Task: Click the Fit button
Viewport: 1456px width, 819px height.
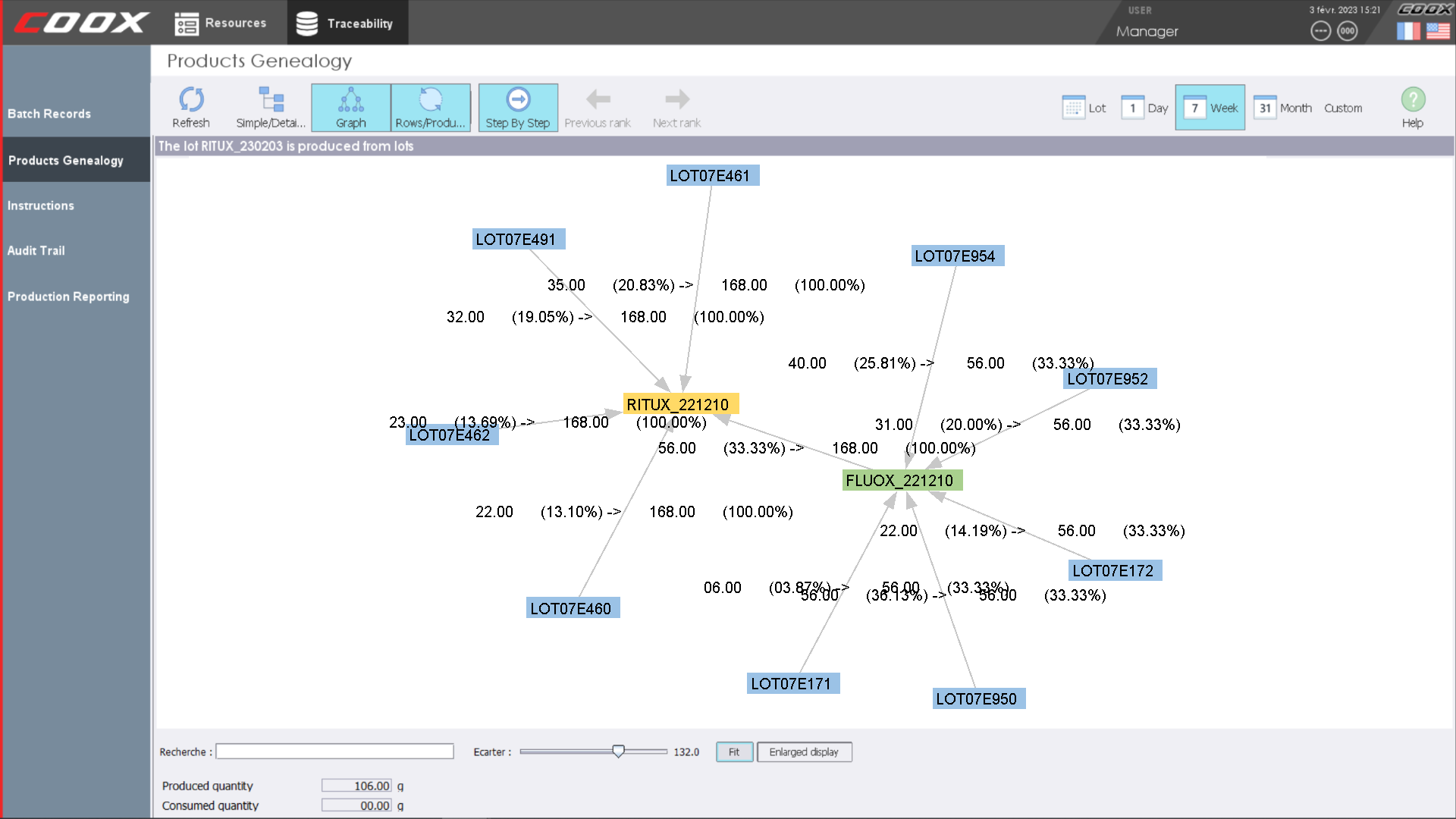Action: [x=734, y=752]
